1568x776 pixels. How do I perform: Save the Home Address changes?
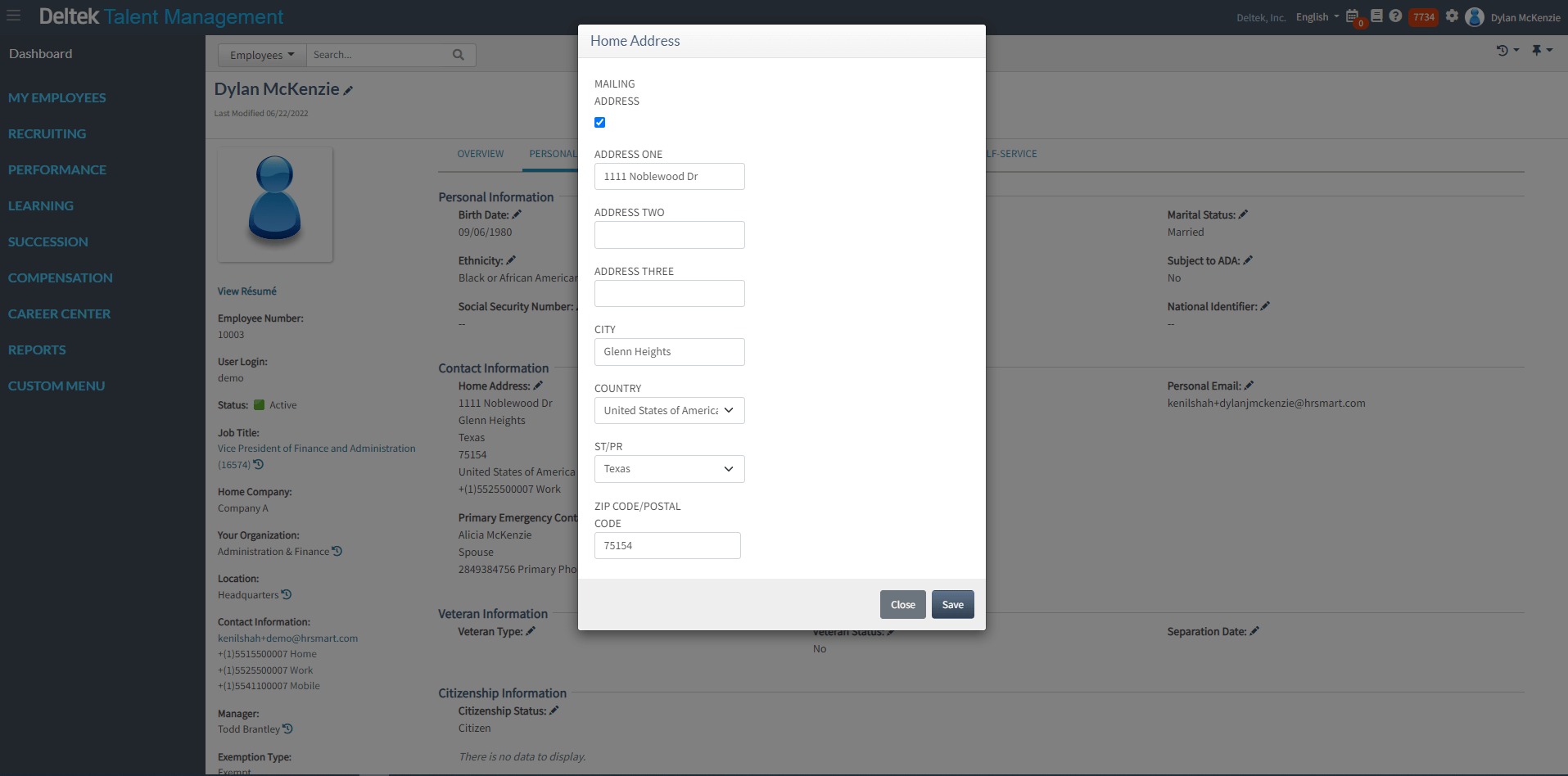pyautogui.click(x=952, y=604)
